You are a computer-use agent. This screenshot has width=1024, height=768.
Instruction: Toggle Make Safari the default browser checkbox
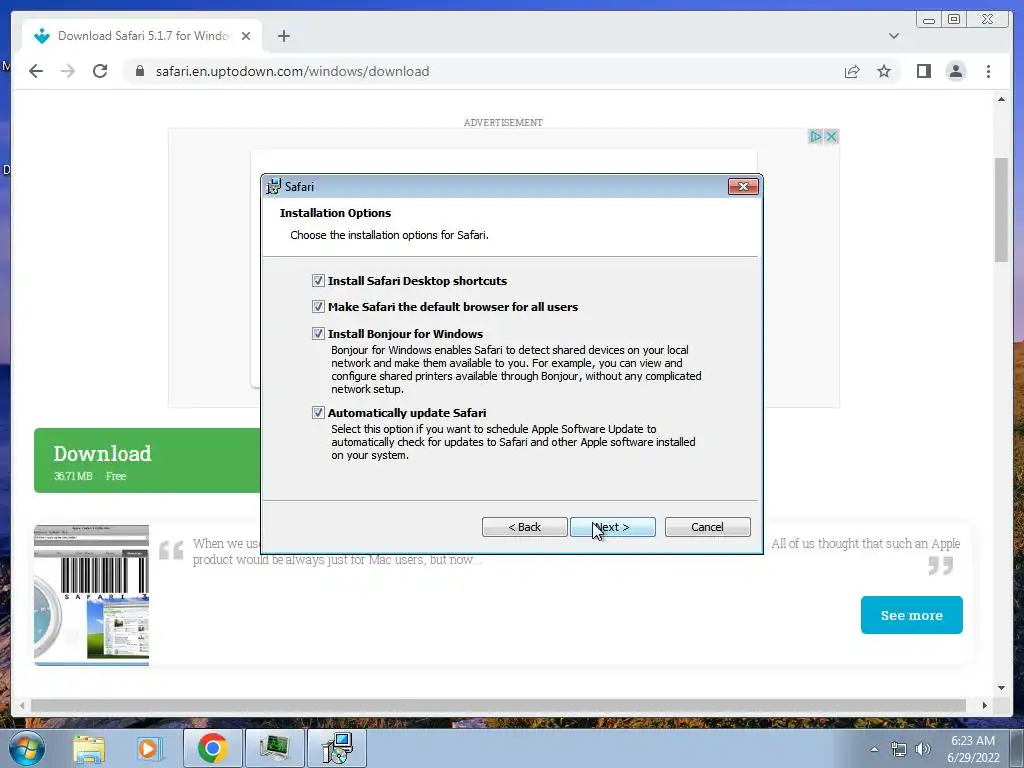[318, 307]
